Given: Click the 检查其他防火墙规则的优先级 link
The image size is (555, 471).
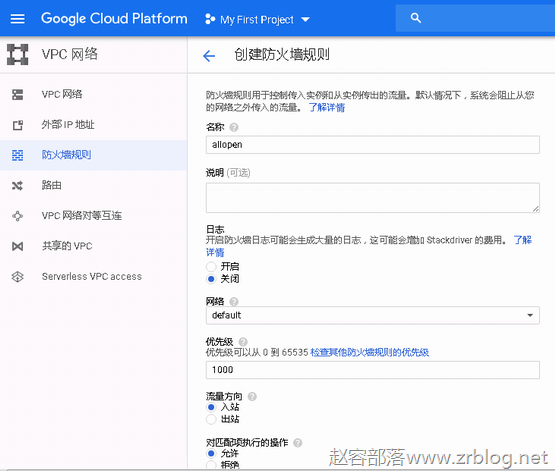Looking at the screenshot, I should point(370,352).
